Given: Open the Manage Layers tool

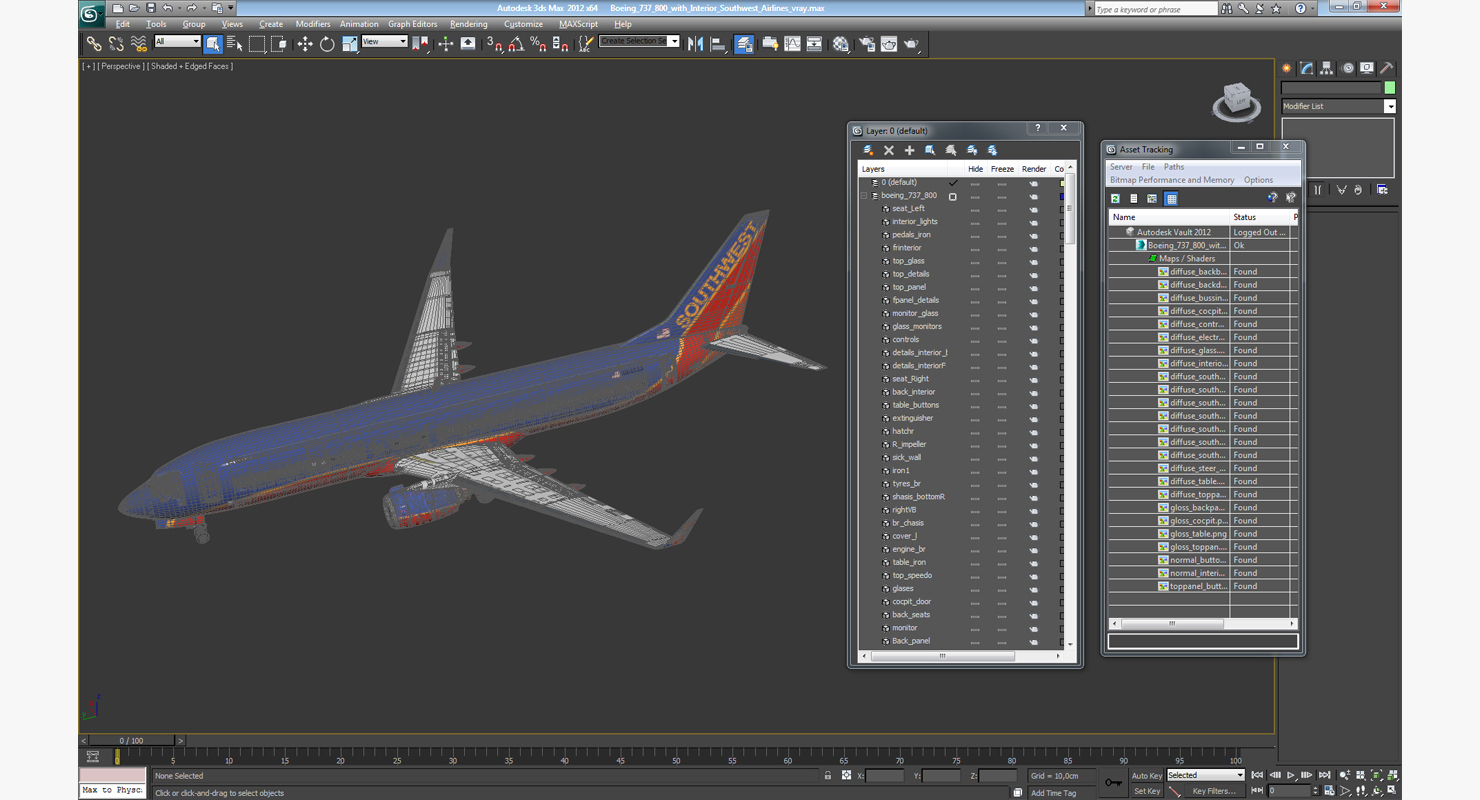Looking at the screenshot, I should click(x=744, y=43).
